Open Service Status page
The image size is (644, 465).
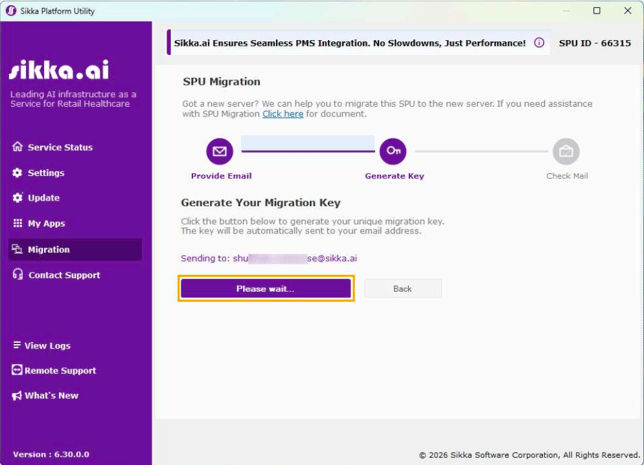[60, 147]
